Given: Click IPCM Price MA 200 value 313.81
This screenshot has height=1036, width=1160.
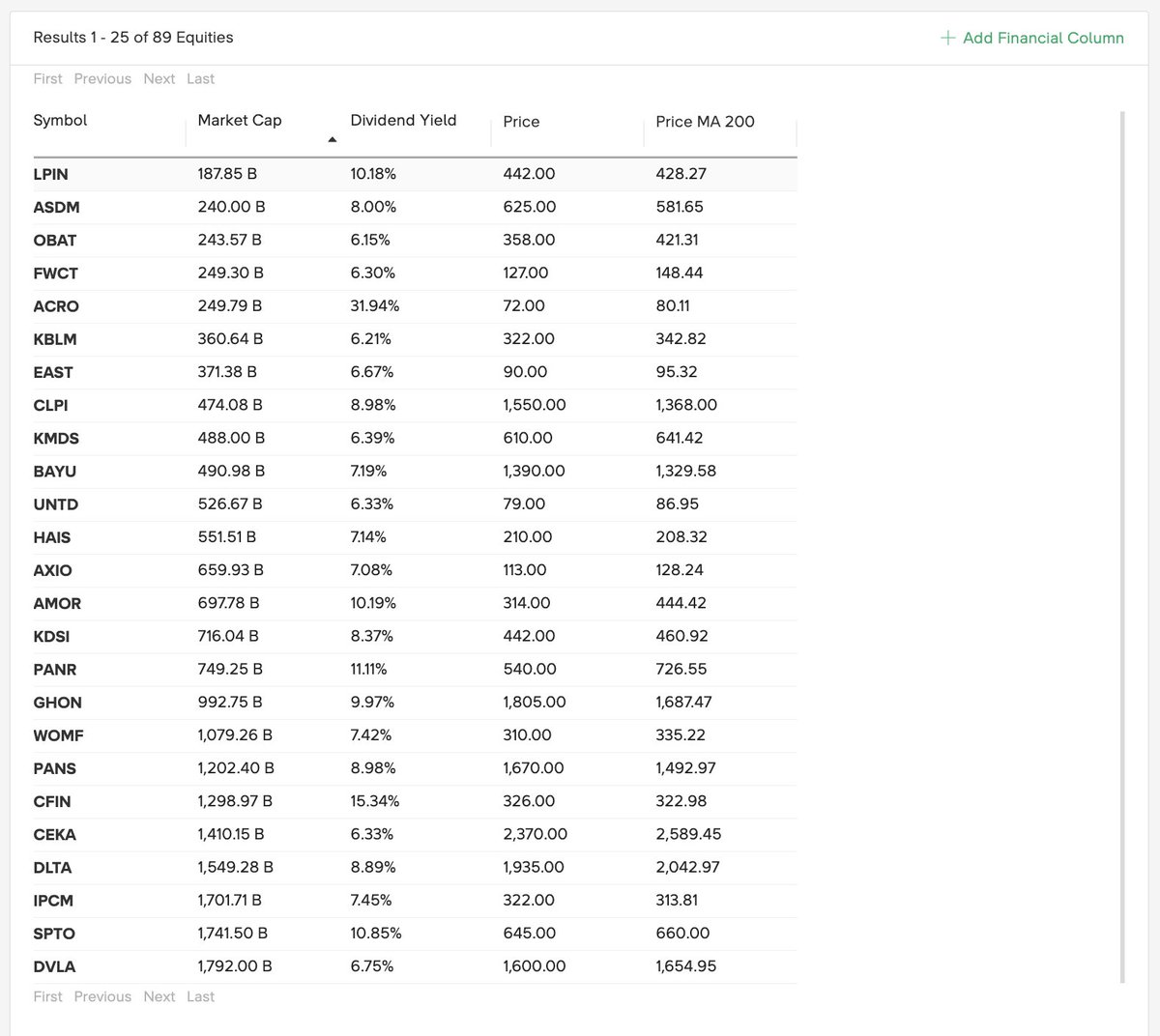Looking at the screenshot, I should coord(676,900).
